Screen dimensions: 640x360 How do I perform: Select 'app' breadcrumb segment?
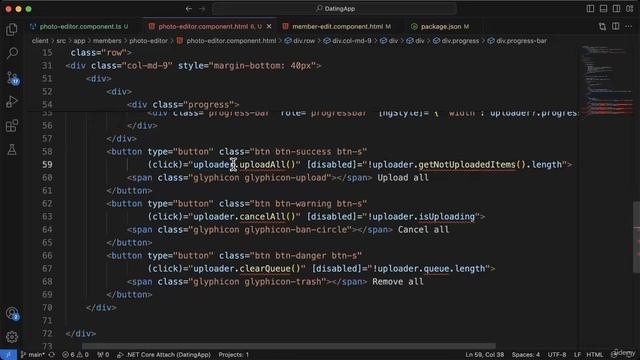click(x=79, y=41)
